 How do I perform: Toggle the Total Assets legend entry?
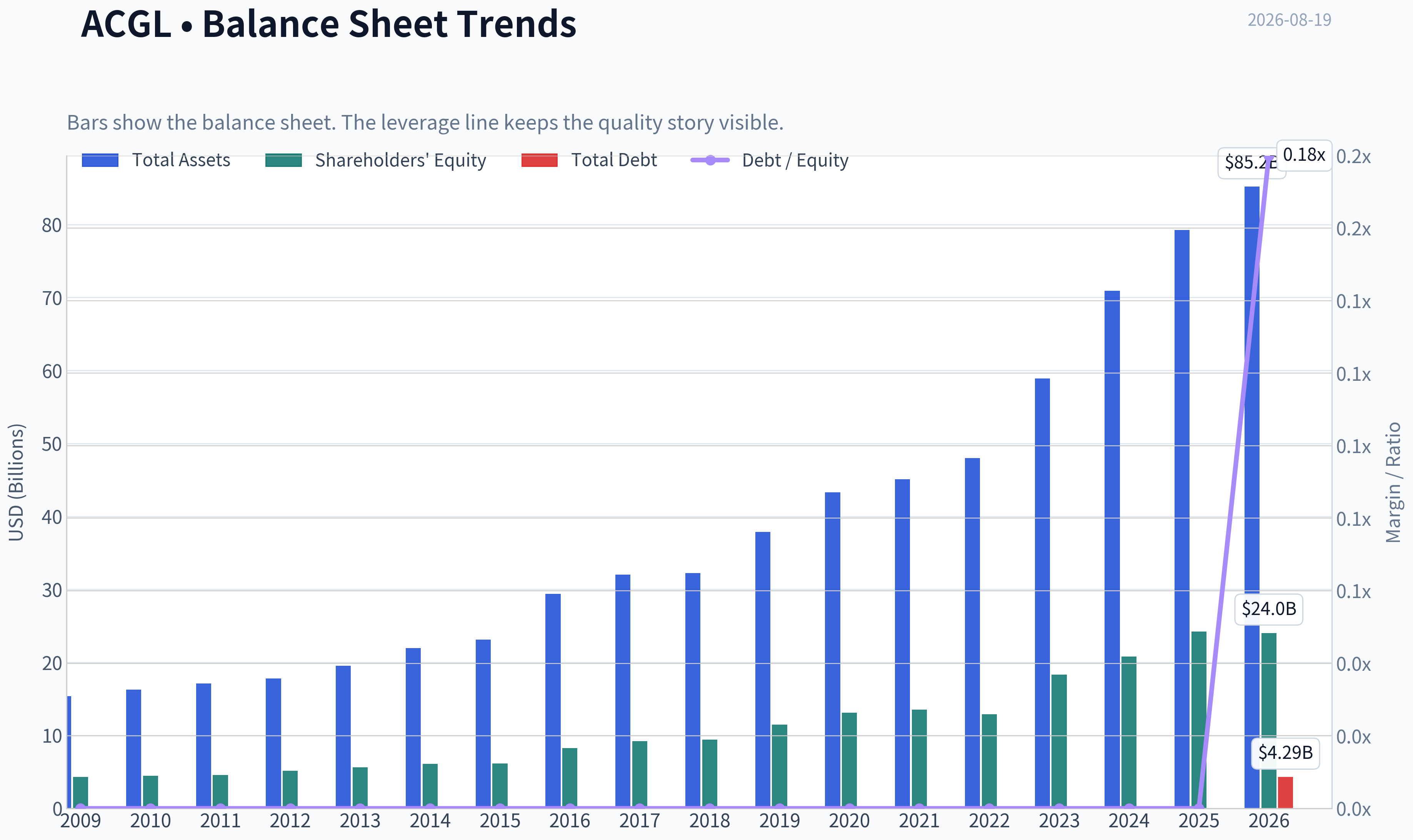pyautogui.click(x=156, y=160)
